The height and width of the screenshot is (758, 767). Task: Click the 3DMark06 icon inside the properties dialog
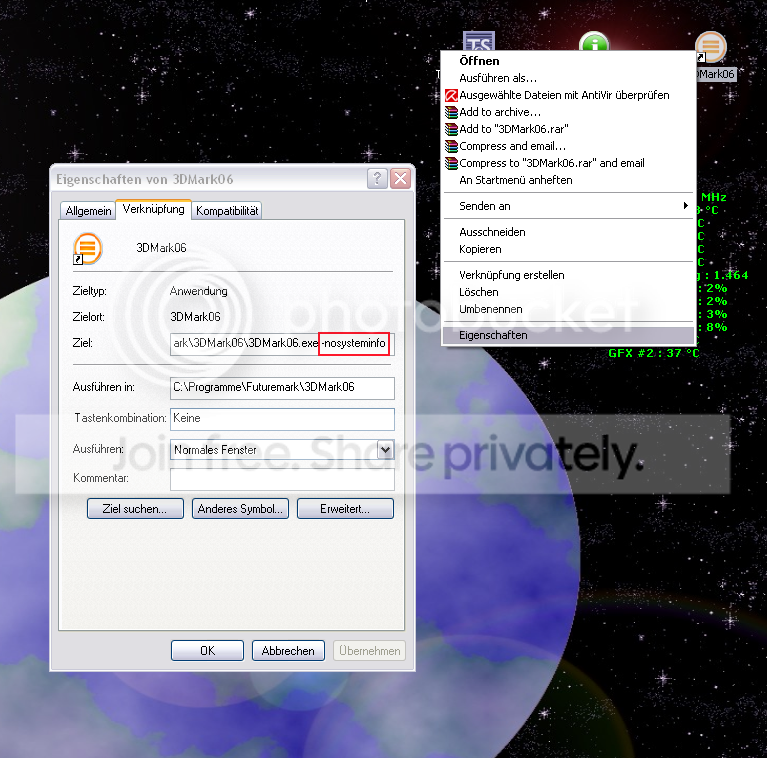pyautogui.click(x=88, y=247)
